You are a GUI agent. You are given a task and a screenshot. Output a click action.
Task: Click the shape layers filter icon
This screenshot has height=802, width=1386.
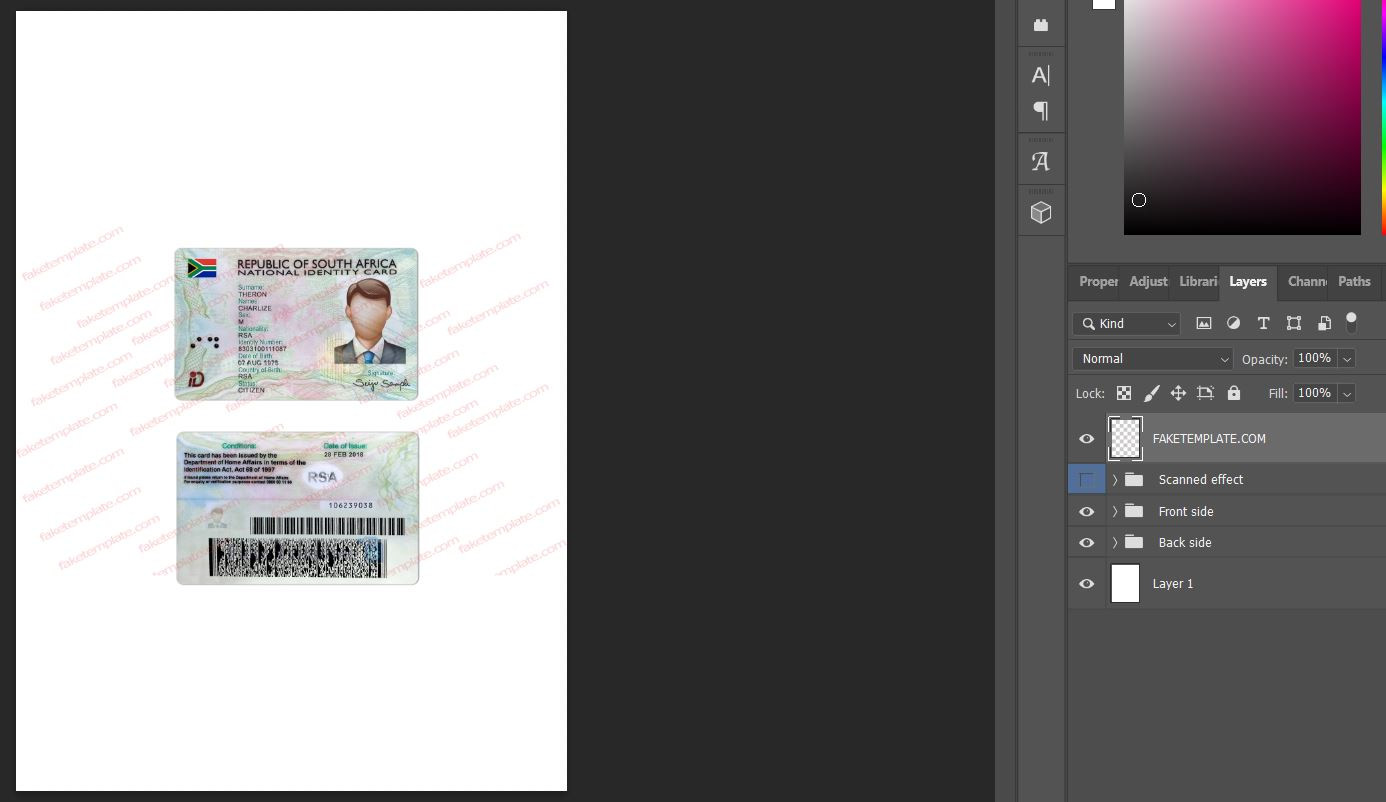tap(1293, 323)
